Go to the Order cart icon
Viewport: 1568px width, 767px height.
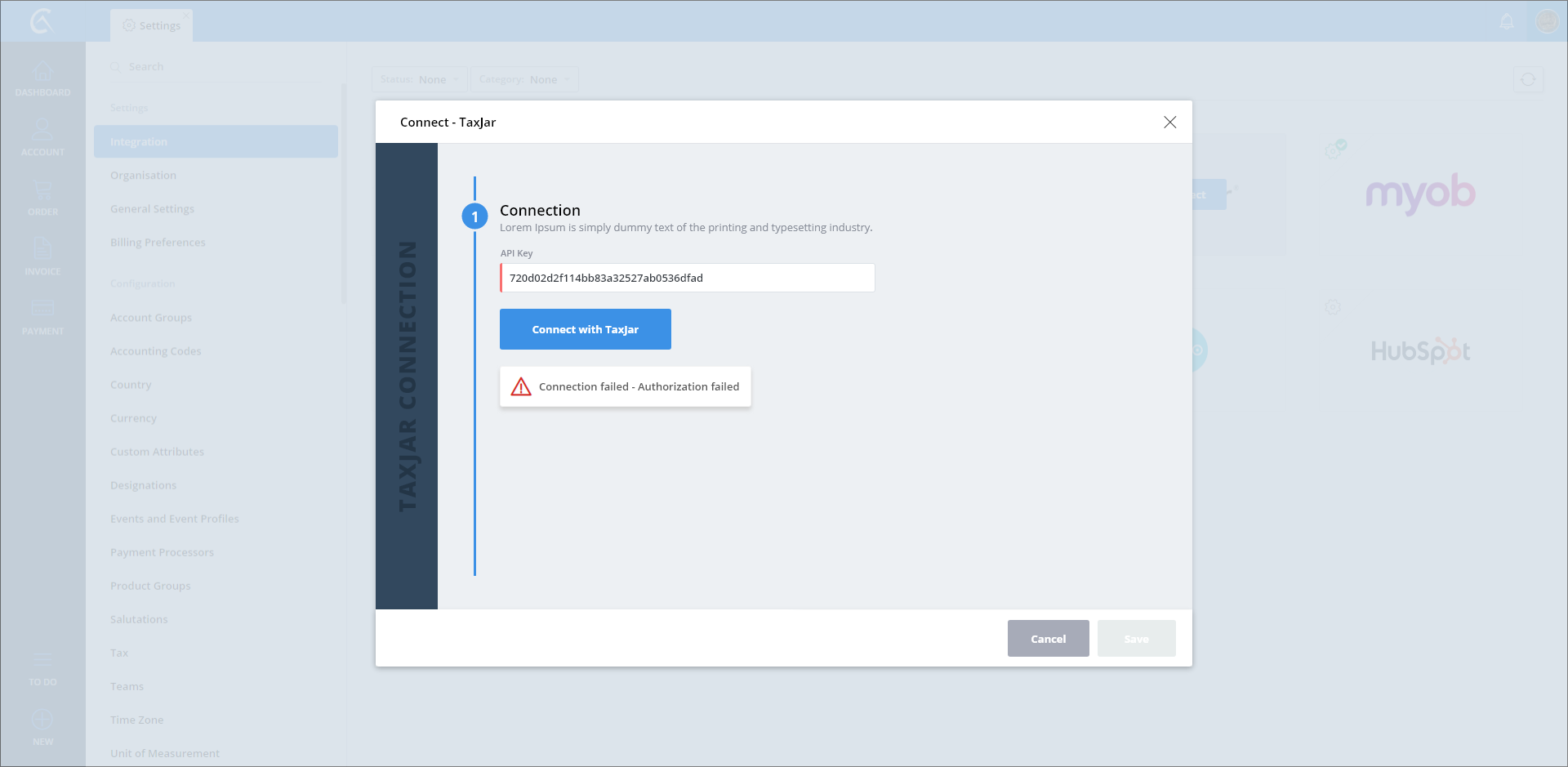pyautogui.click(x=42, y=191)
